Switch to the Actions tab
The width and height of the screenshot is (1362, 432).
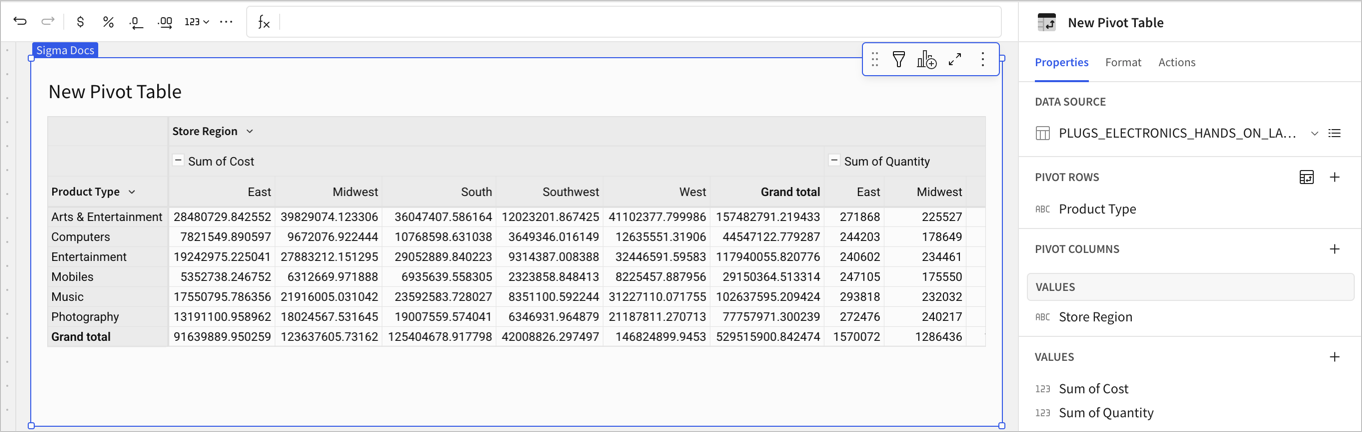[1176, 62]
